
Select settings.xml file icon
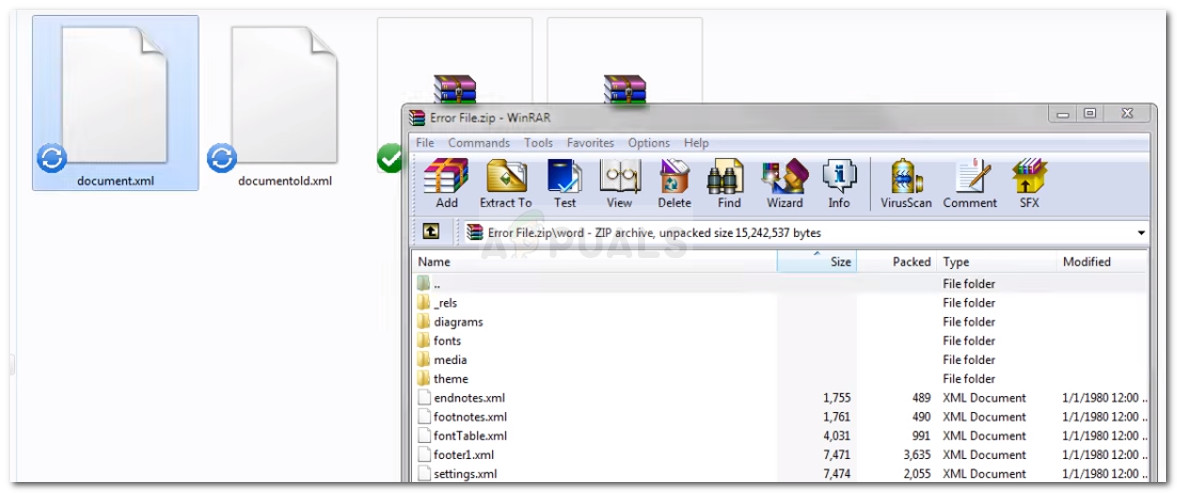424,474
